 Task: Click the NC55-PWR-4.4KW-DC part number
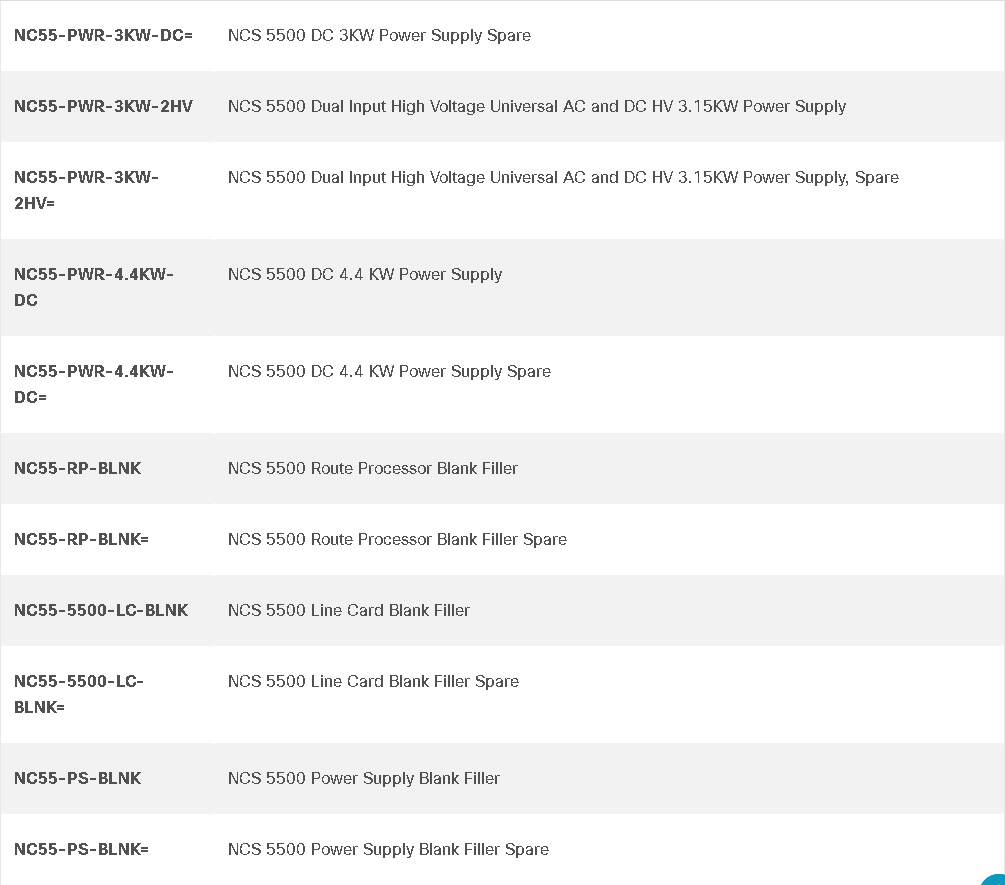(94, 287)
